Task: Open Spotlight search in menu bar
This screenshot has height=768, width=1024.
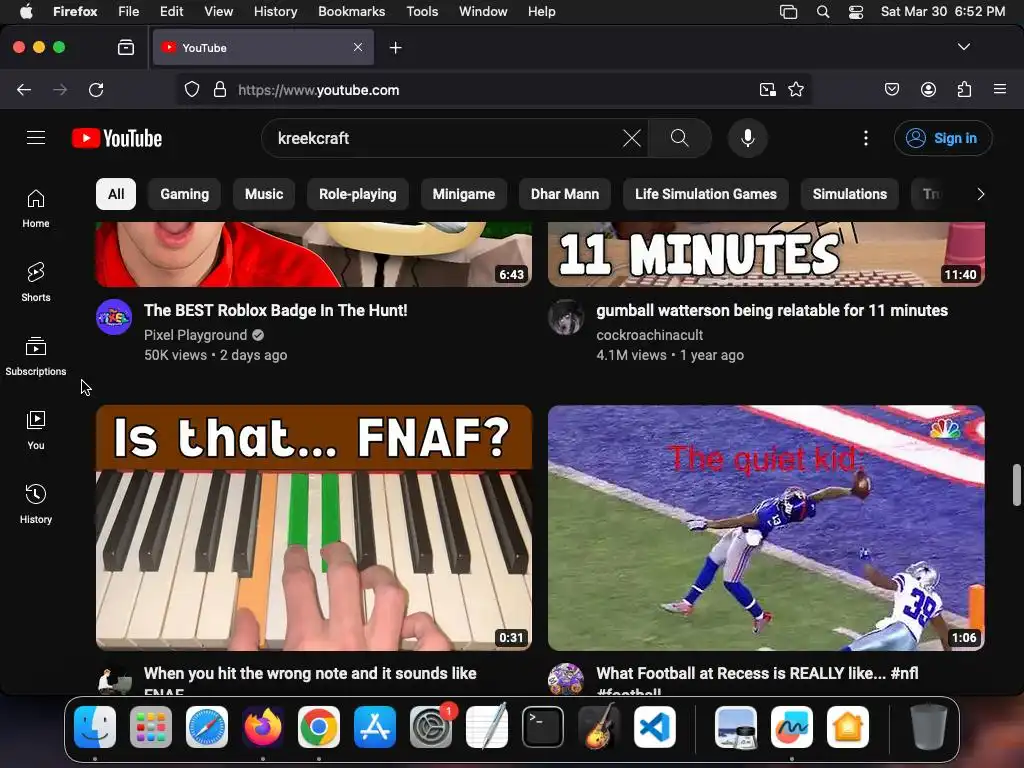Action: [x=823, y=12]
